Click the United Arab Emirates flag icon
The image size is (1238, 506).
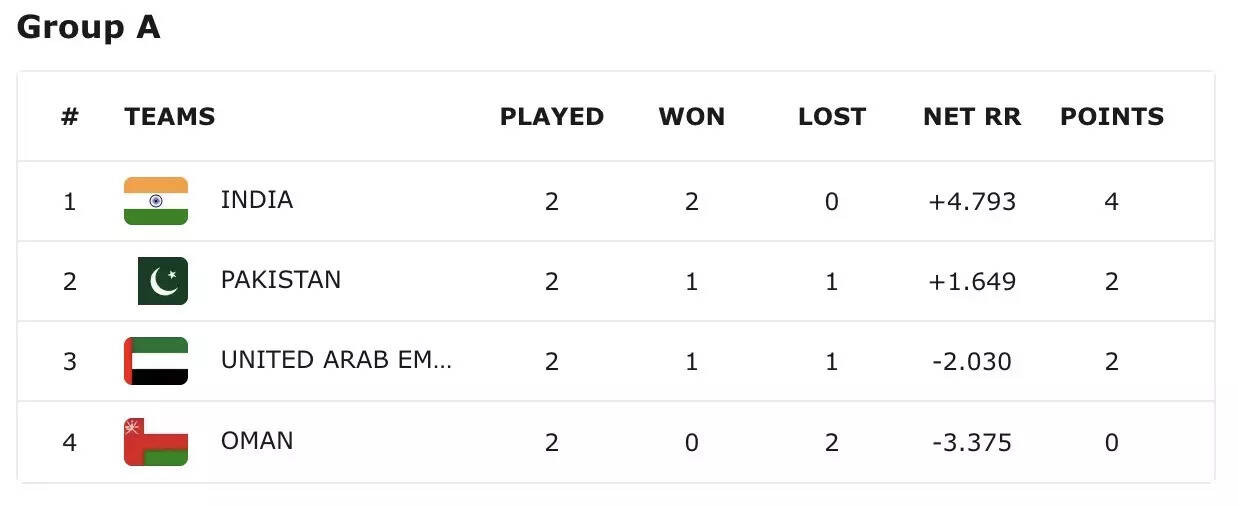156,361
